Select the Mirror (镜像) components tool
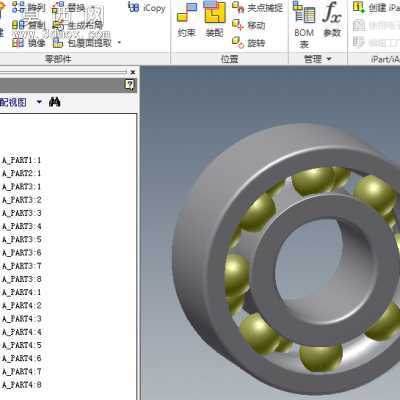Screen dimensions: 400x400 tap(29, 43)
